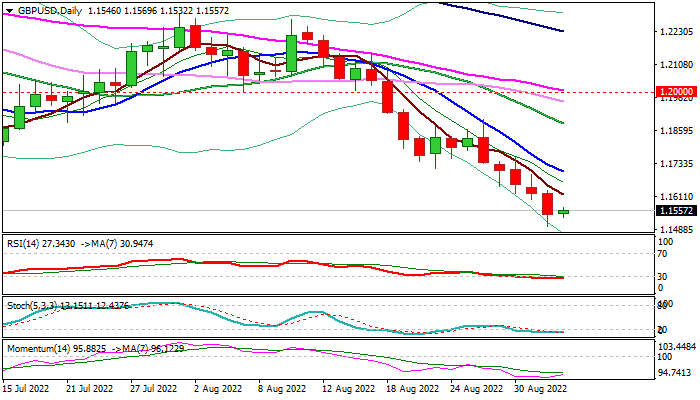Click the 1.14885 price scale label

click(x=676, y=230)
